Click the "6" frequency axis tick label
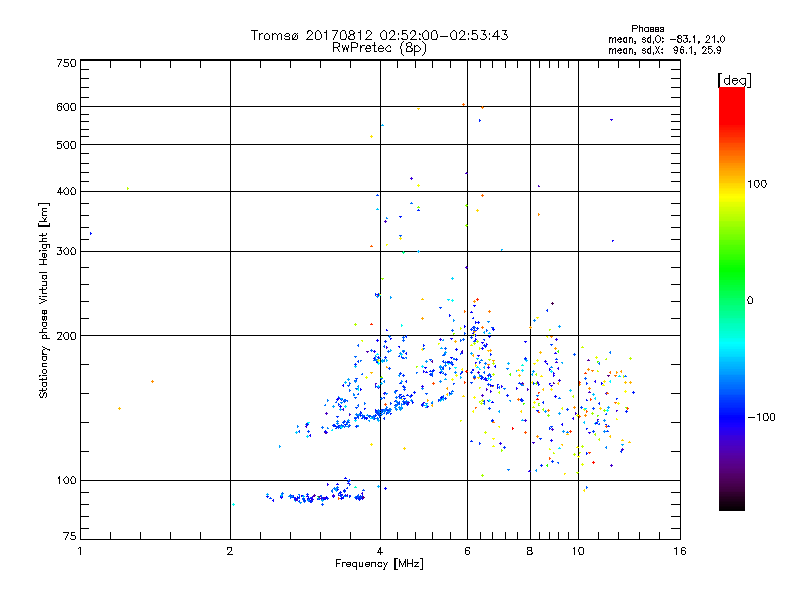This screenshot has height=600, width=800. tap(467, 551)
